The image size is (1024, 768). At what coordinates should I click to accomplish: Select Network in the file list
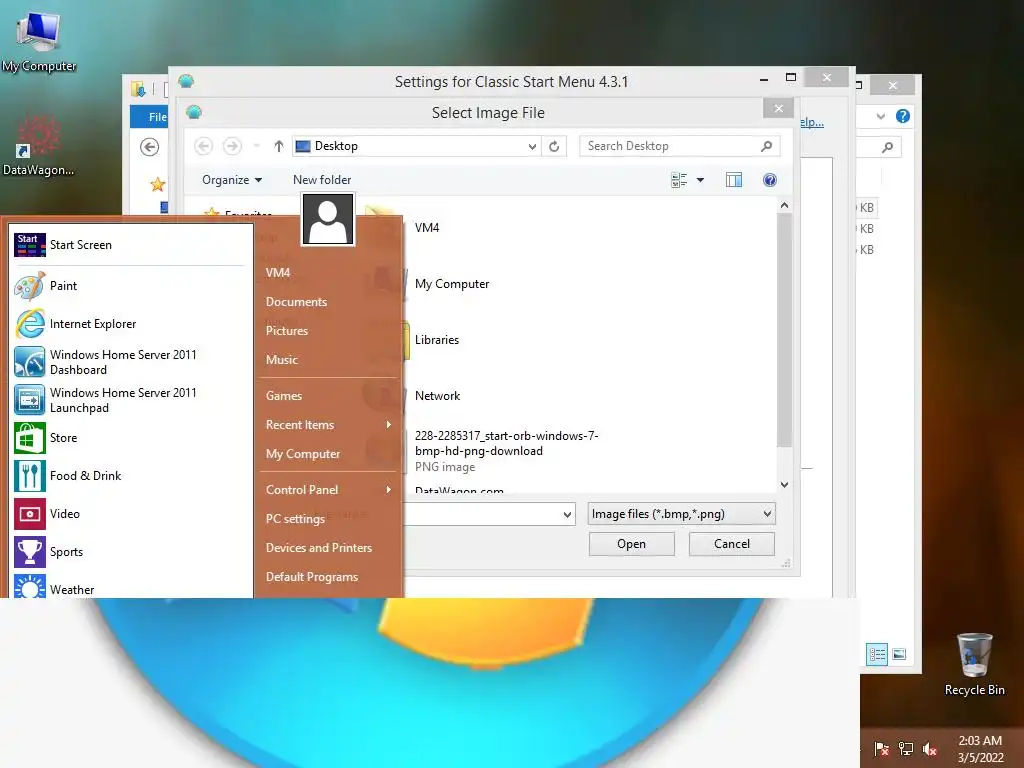click(438, 396)
